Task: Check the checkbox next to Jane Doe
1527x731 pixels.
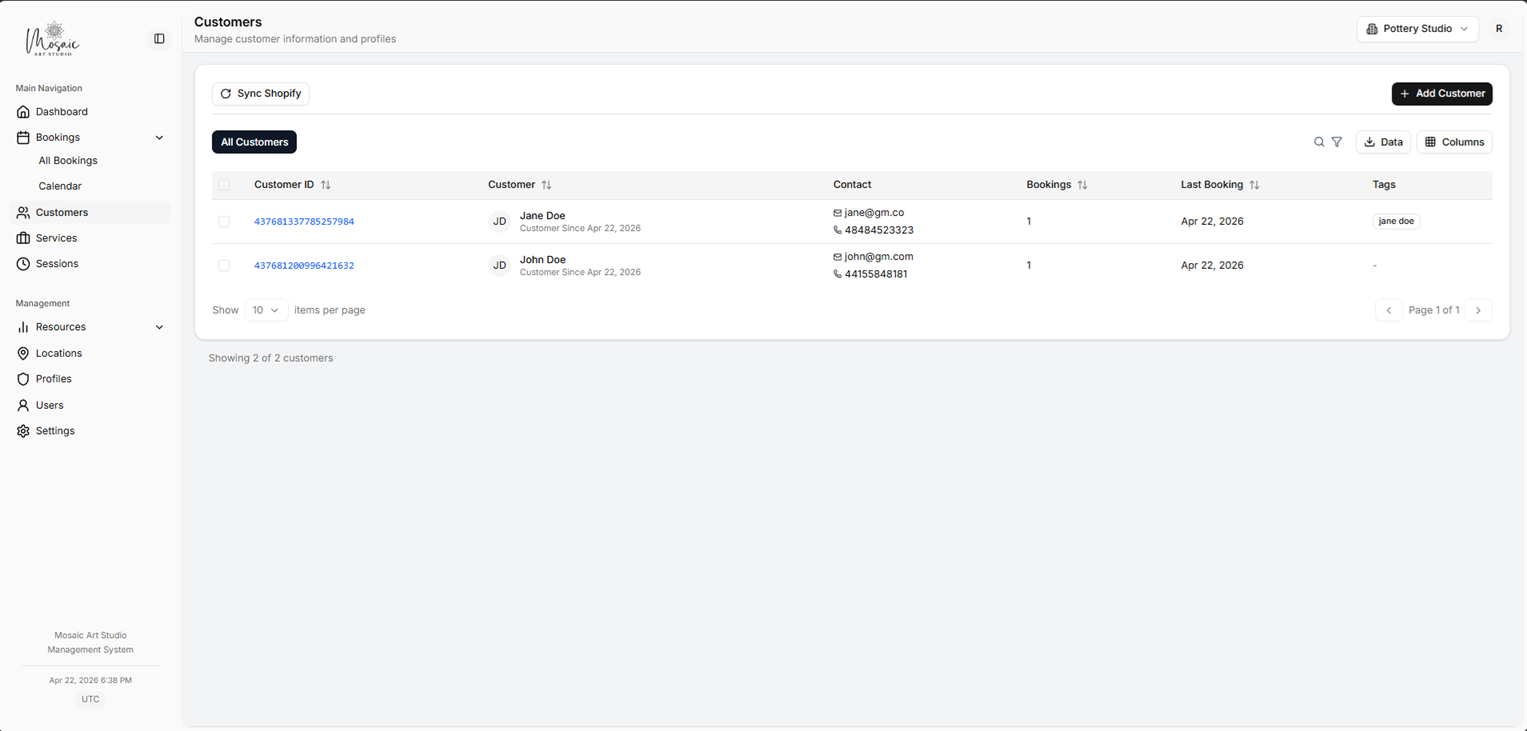Action: (x=224, y=221)
